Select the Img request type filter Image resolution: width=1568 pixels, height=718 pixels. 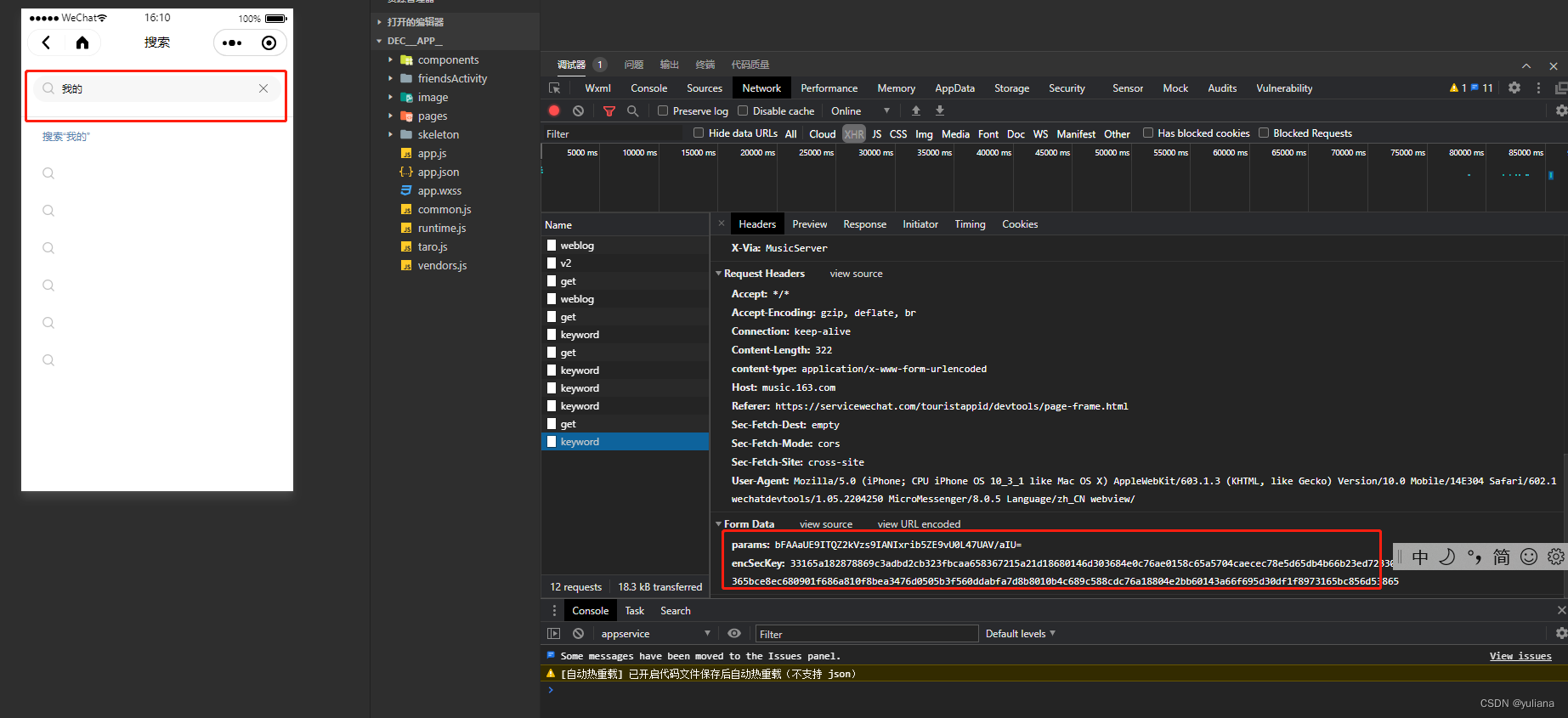(924, 133)
